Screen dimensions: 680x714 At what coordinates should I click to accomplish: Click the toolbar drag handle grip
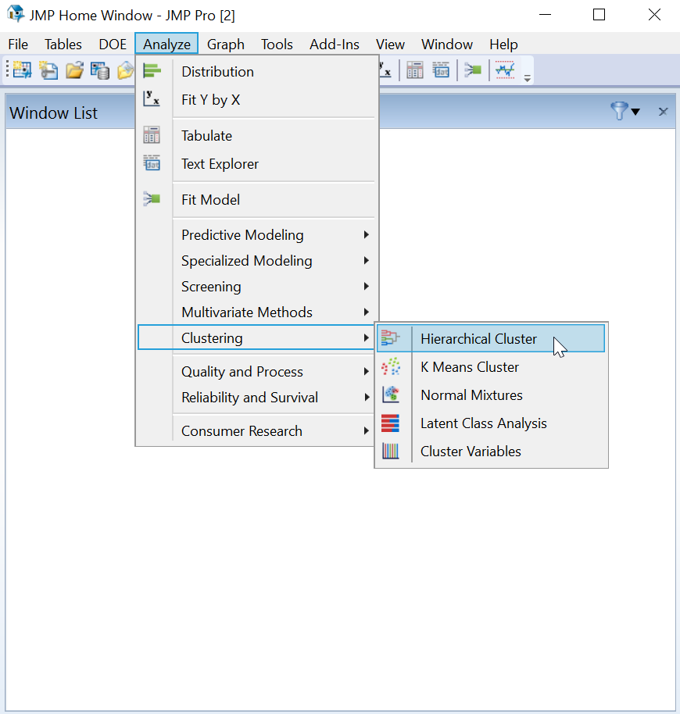pos(7,70)
